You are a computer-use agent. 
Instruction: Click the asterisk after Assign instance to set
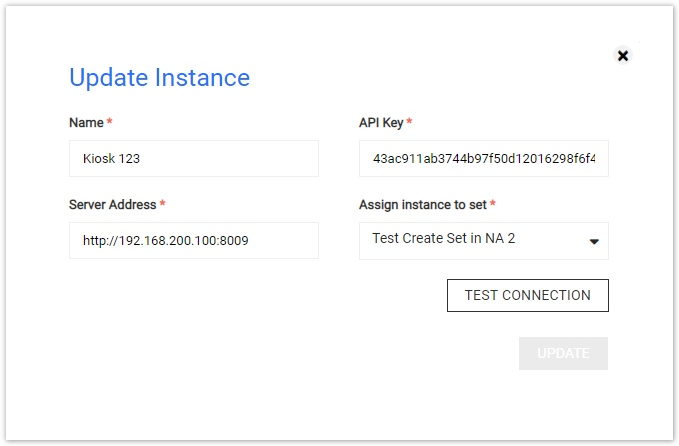[x=493, y=203]
